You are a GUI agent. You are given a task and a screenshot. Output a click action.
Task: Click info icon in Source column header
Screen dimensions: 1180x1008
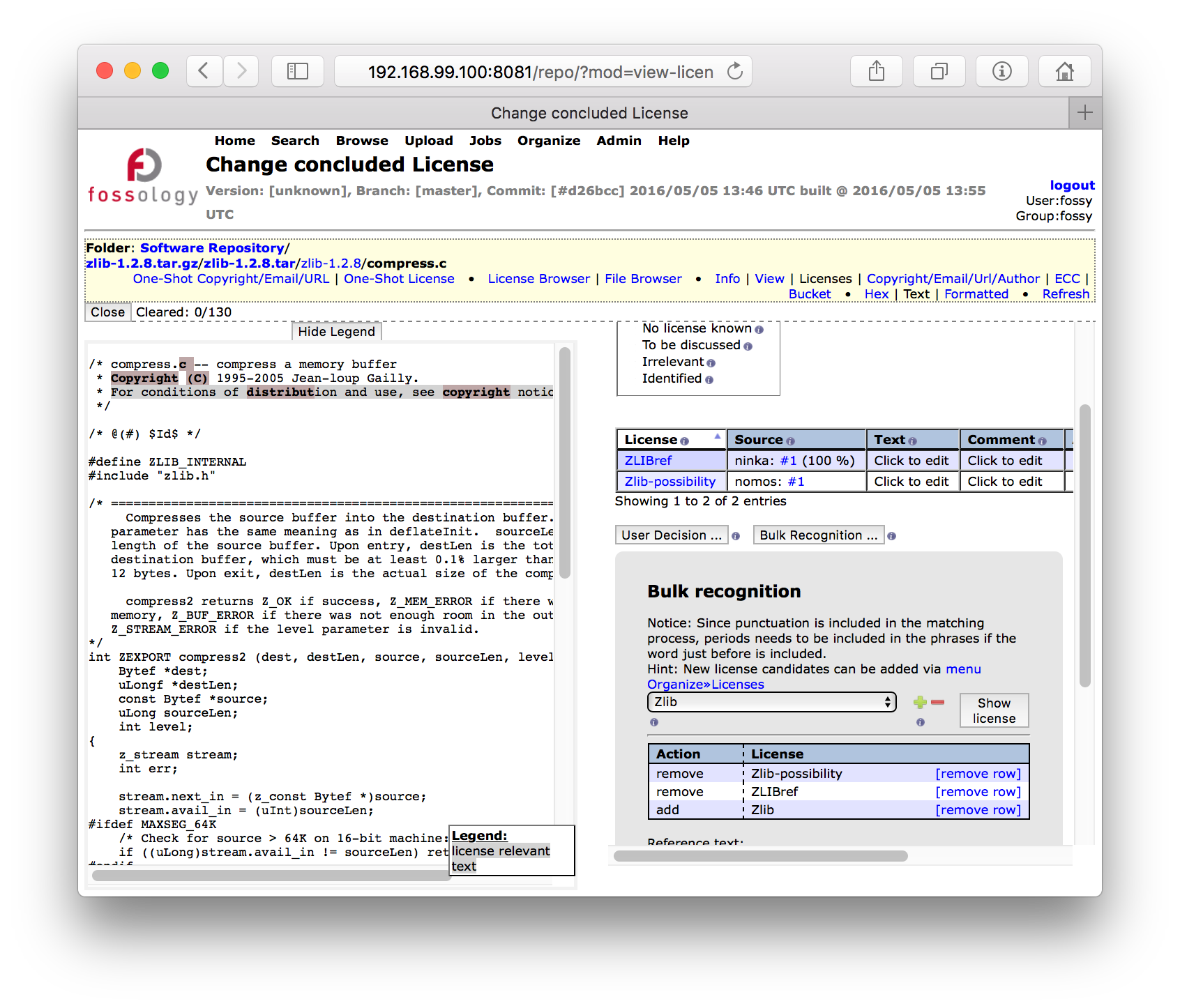pyautogui.click(x=790, y=441)
